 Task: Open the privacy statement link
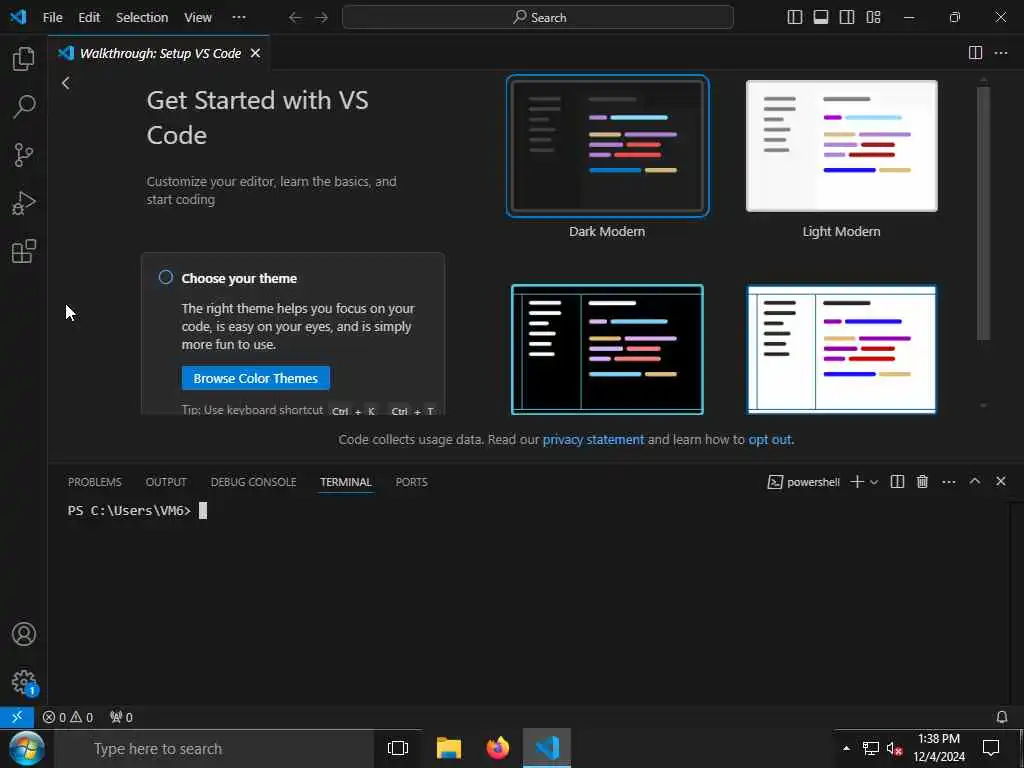click(593, 440)
